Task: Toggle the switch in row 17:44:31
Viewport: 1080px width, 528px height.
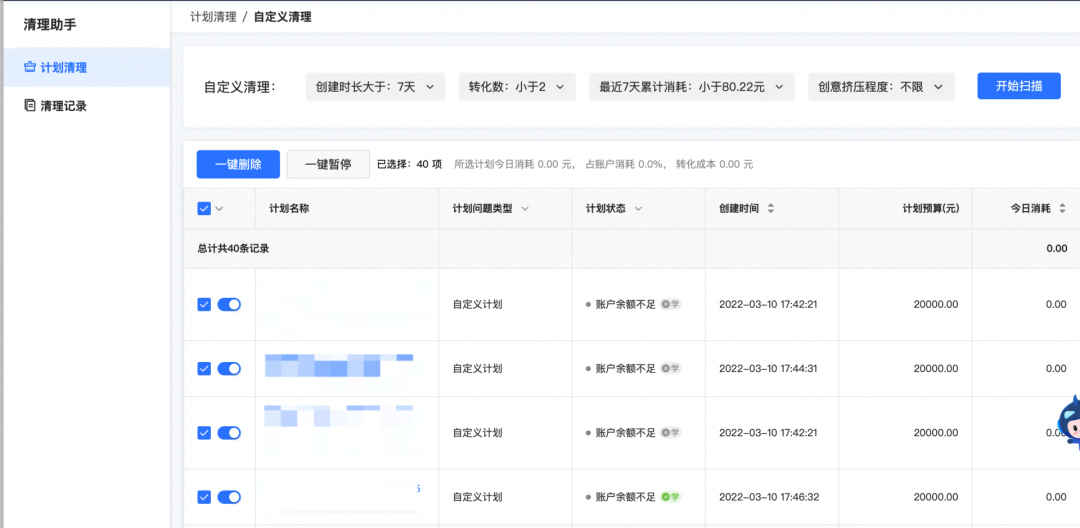Action: [x=229, y=369]
